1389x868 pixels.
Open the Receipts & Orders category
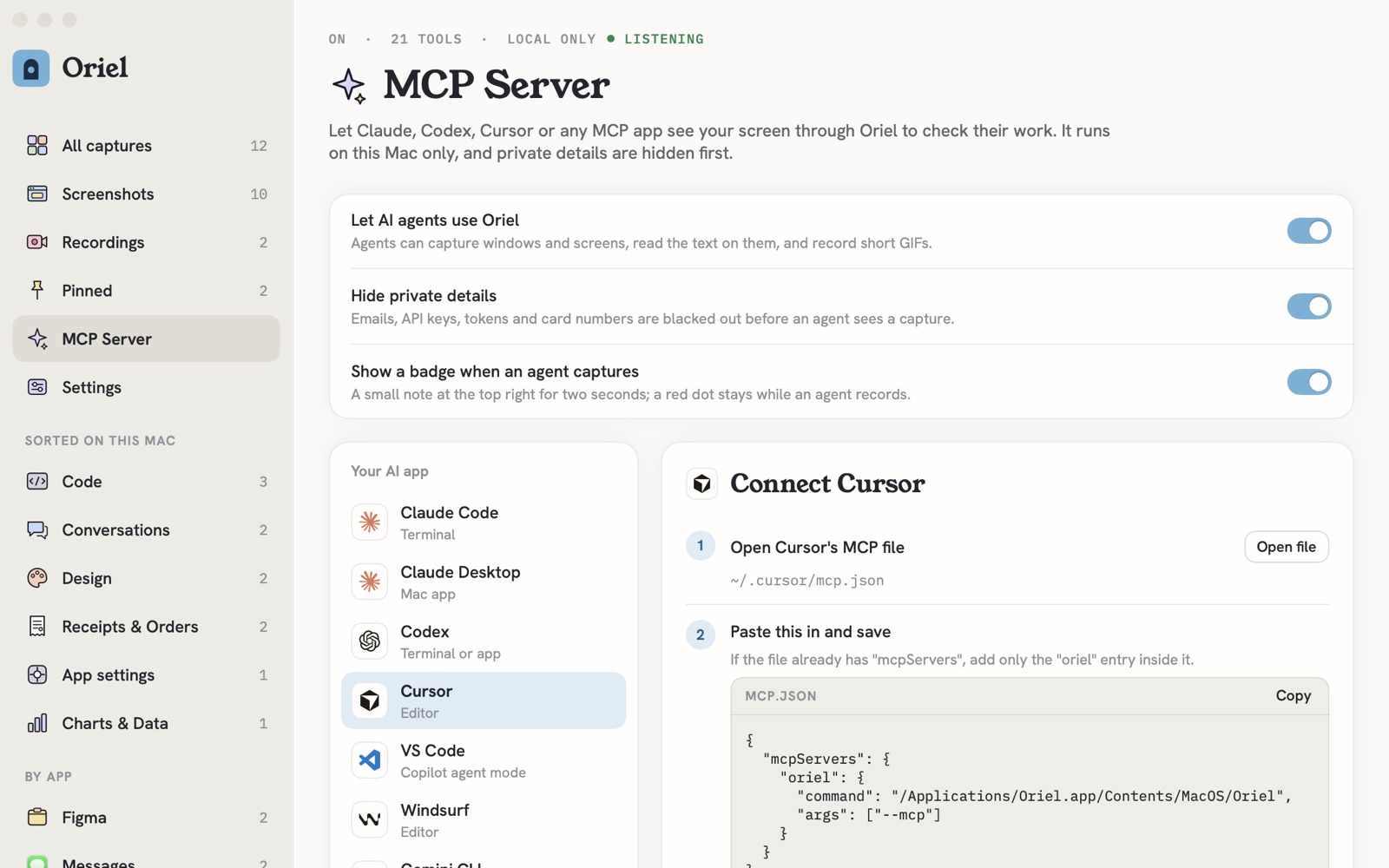point(146,626)
